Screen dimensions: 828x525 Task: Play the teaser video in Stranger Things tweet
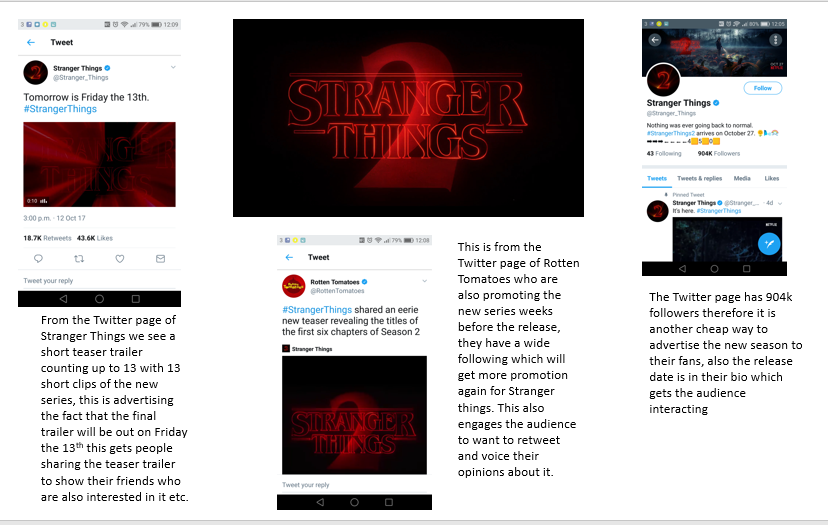99,164
